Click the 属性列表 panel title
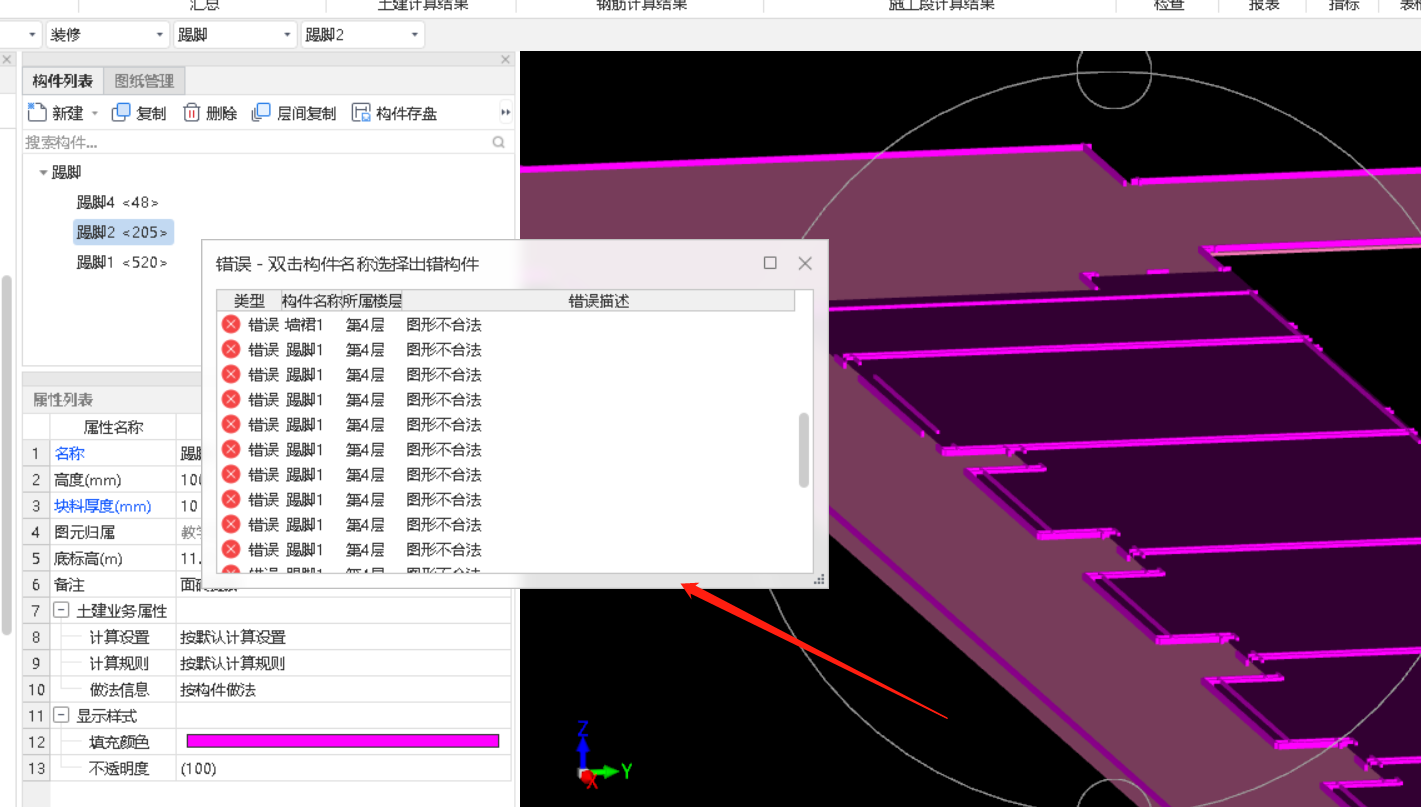 [63, 399]
